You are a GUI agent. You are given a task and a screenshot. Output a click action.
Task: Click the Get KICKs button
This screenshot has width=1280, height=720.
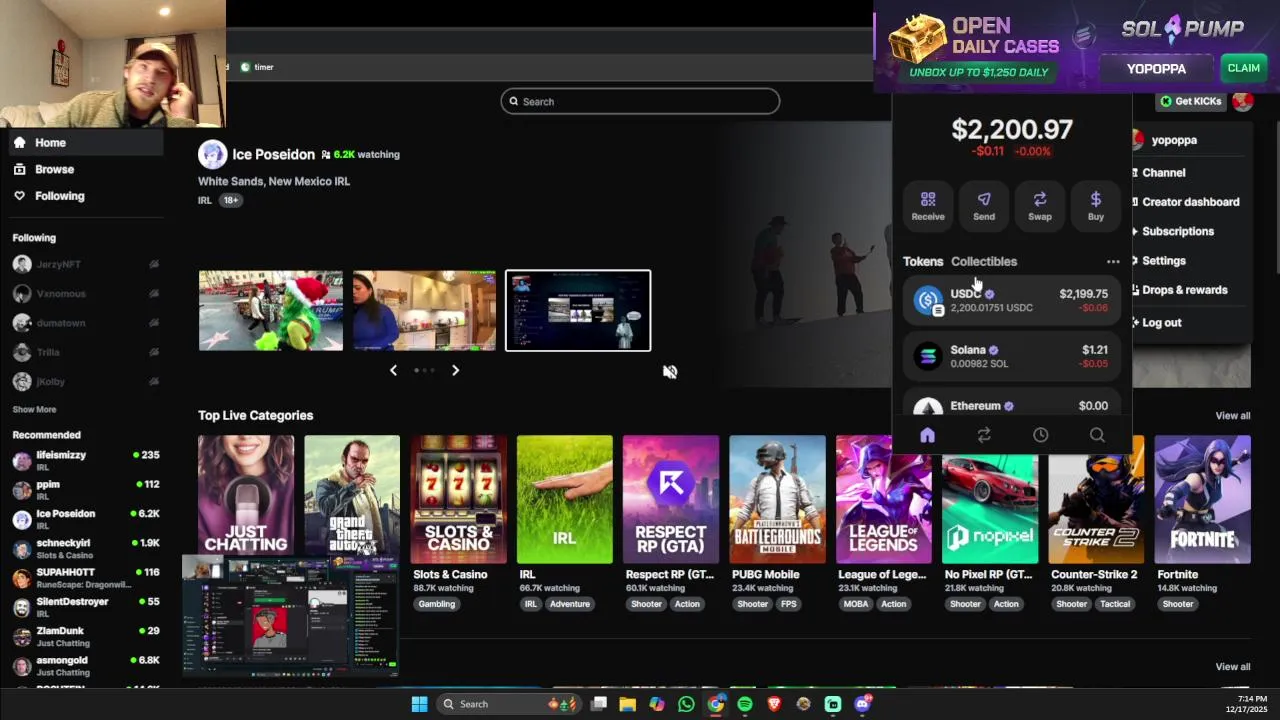click(x=1191, y=101)
